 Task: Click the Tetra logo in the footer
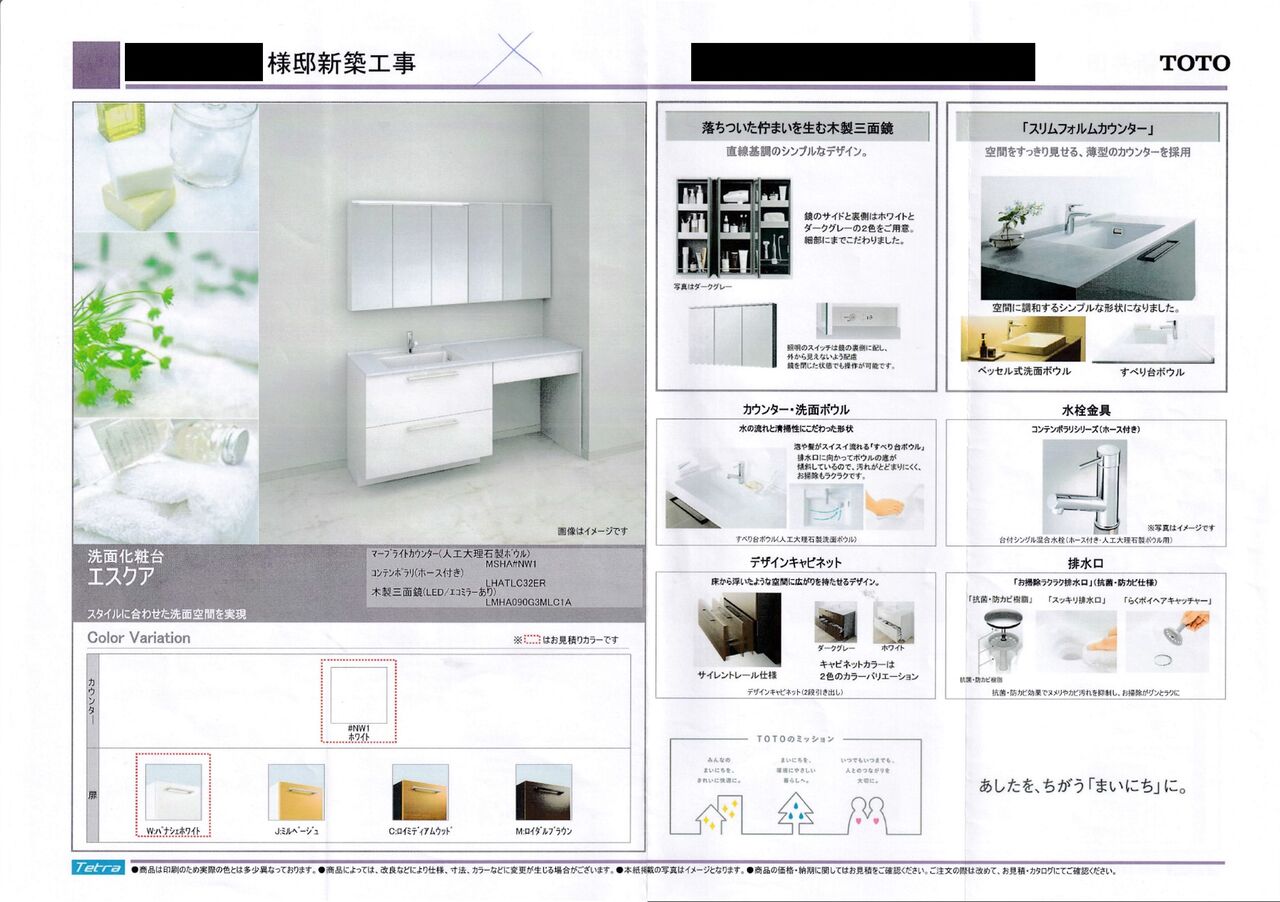[x=99, y=868]
